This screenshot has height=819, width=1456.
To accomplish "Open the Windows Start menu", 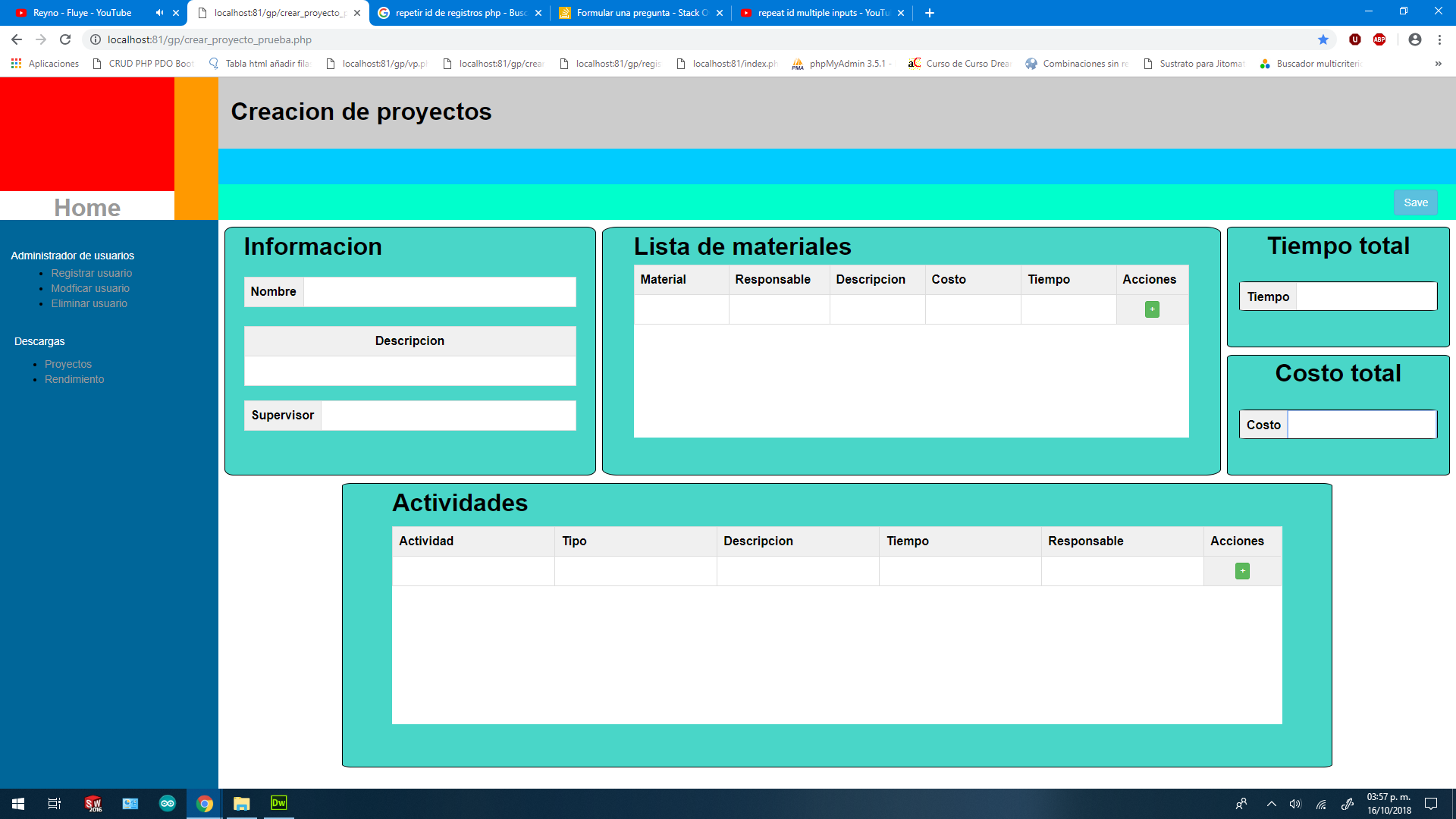I will 18,804.
